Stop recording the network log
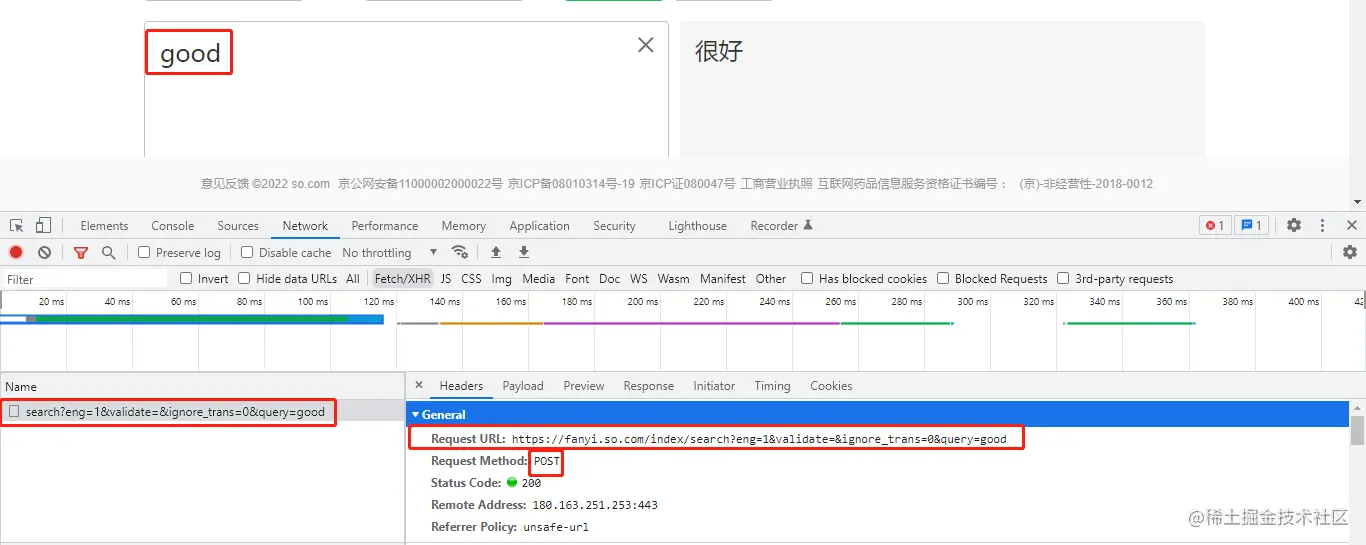The image size is (1366, 545). [16, 252]
